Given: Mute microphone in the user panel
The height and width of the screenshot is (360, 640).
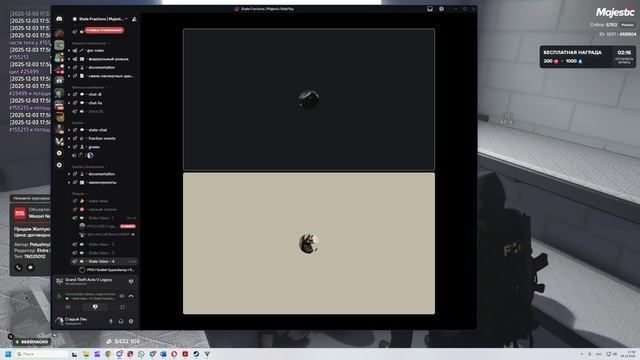Looking at the screenshot, I should click(111, 321).
